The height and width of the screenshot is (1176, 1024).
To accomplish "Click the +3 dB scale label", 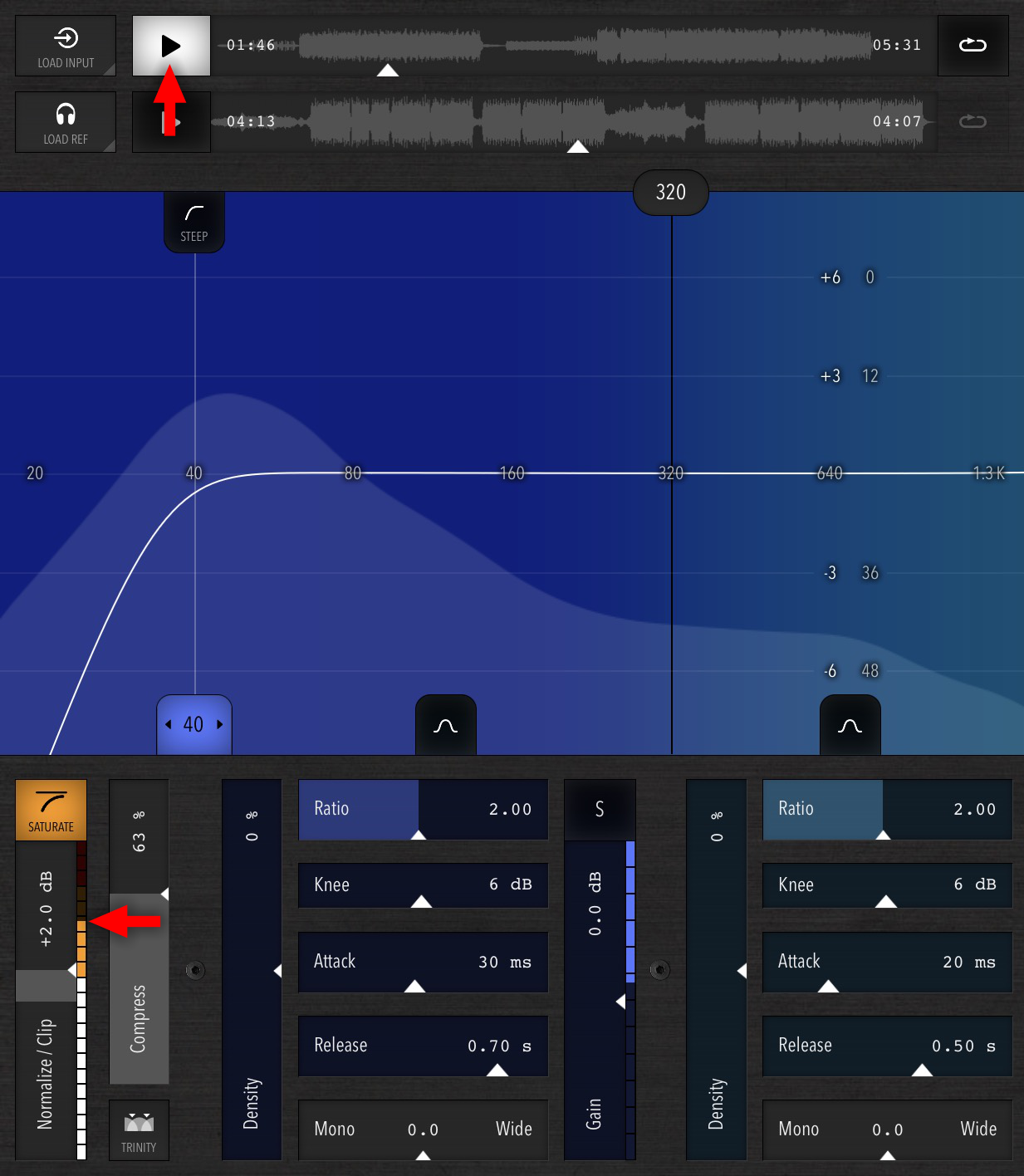I will point(830,376).
